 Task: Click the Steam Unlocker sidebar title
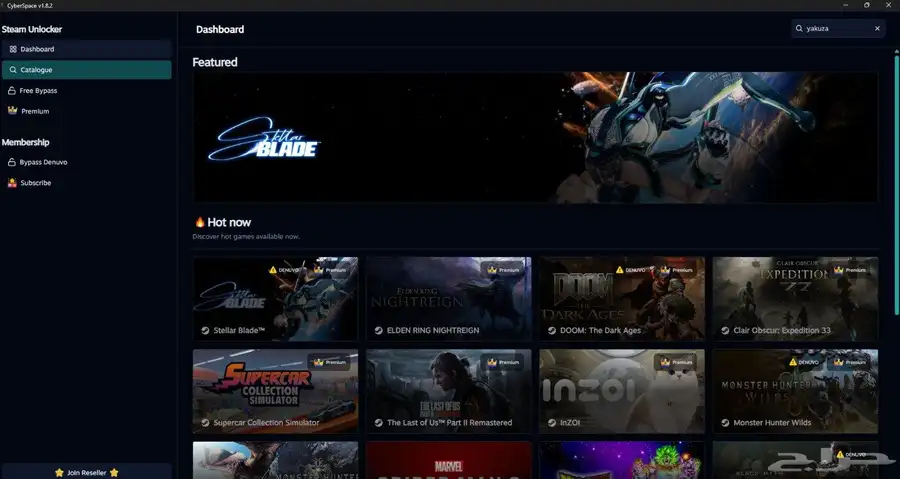tap(32, 29)
